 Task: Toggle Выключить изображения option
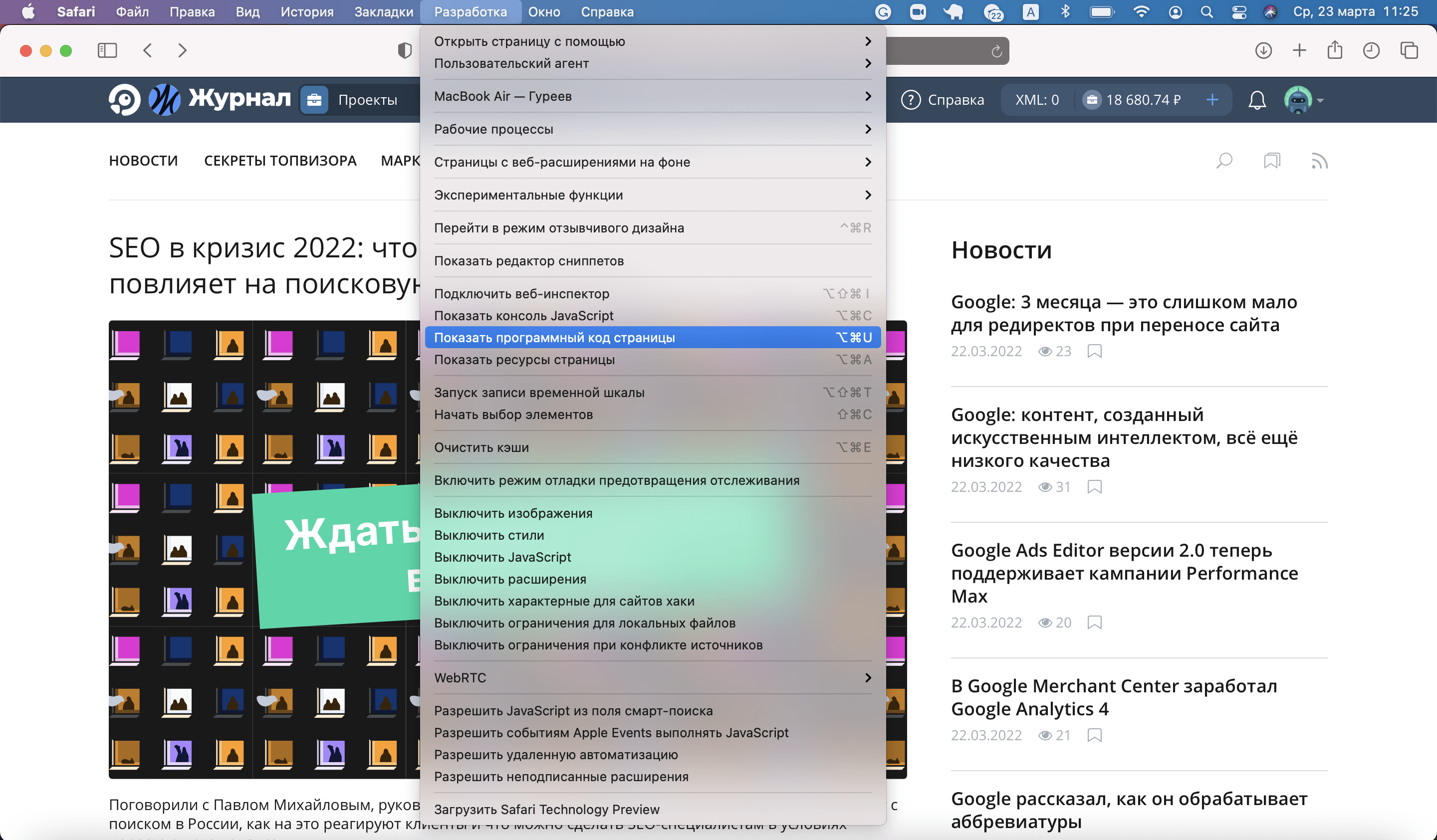click(653, 513)
